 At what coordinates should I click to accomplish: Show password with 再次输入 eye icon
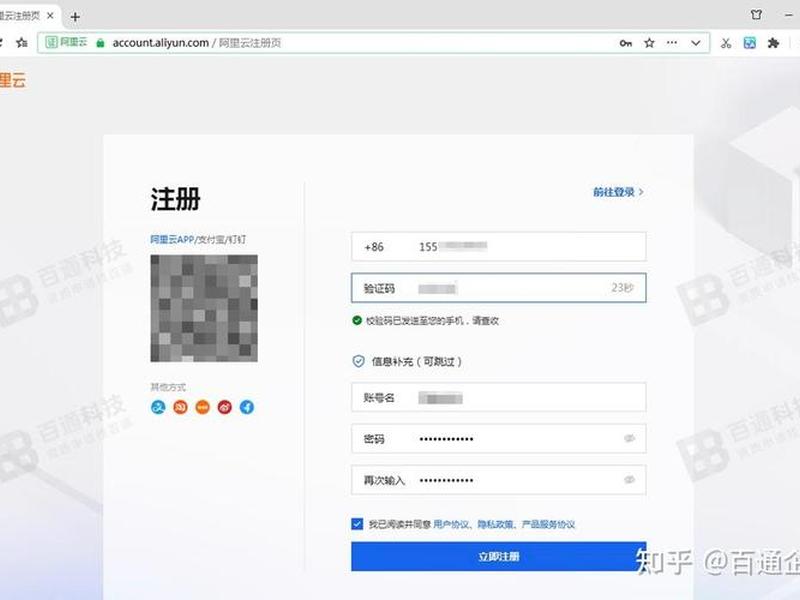[x=630, y=480]
